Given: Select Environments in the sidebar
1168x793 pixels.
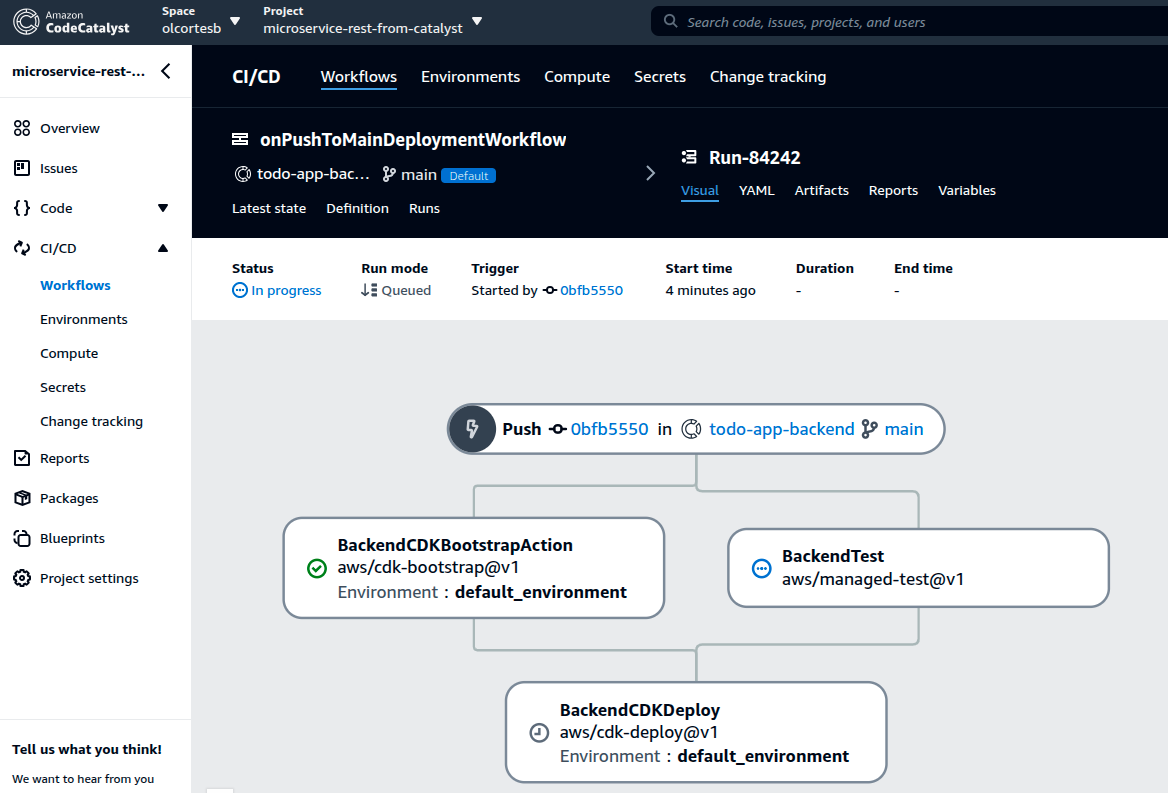Looking at the screenshot, I should (83, 319).
